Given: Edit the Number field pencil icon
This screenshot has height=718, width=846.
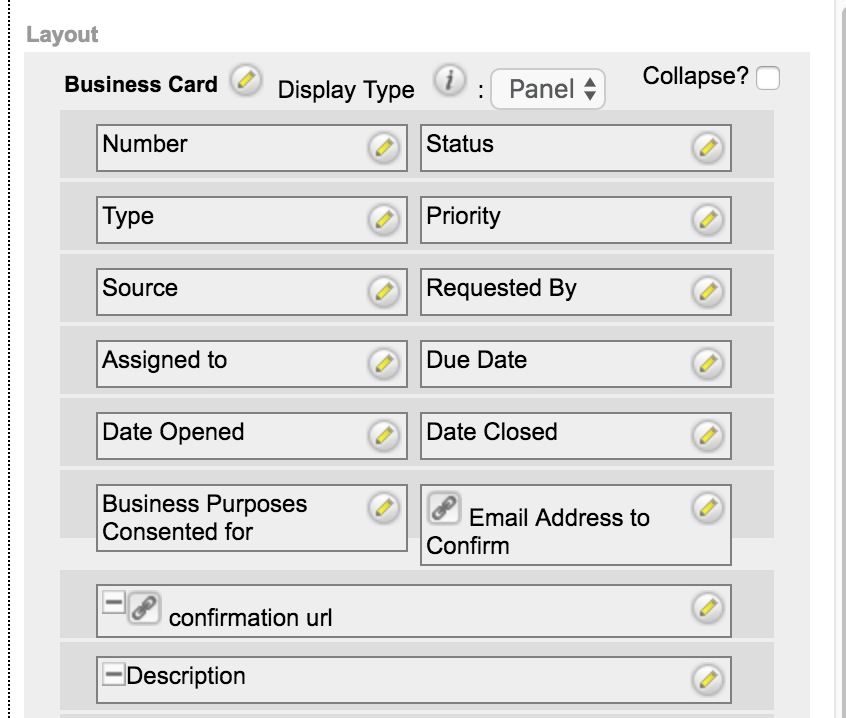Looking at the screenshot, I should pyautogui.click(x=382, y=148).
